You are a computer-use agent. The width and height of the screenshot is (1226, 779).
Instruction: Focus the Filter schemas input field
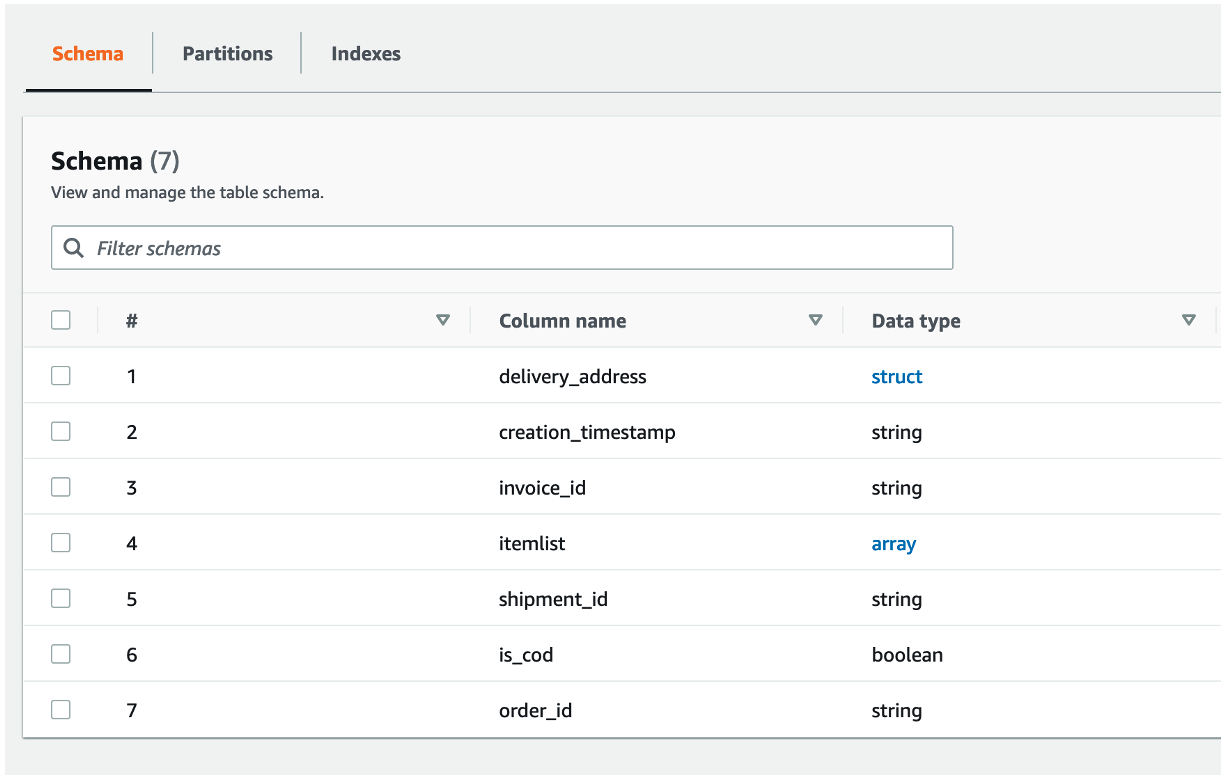click(520, 248)
